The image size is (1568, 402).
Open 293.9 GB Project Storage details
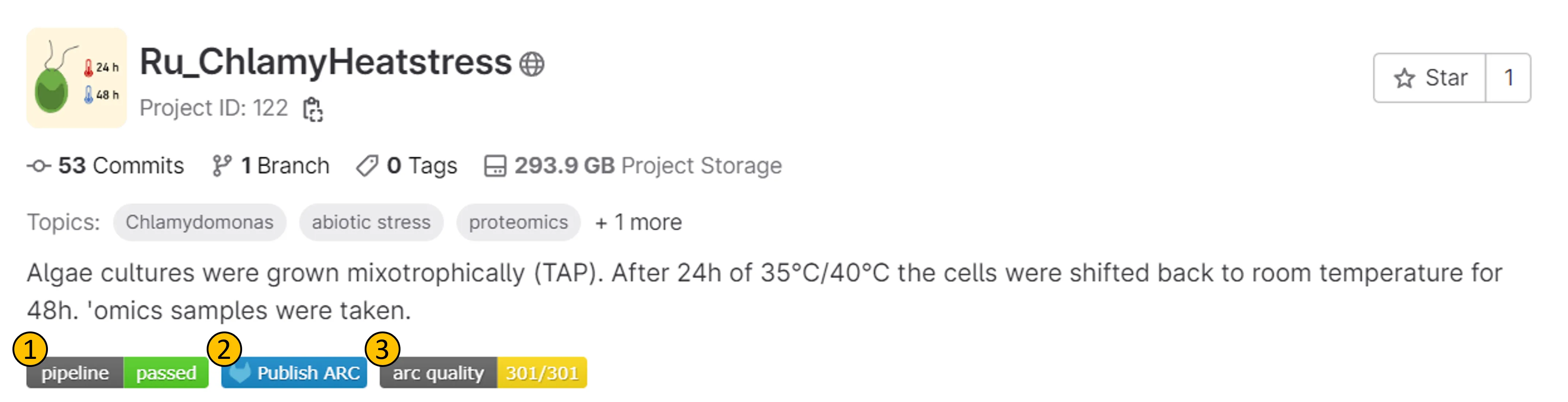pyautogui.click(x=648, y=166)
